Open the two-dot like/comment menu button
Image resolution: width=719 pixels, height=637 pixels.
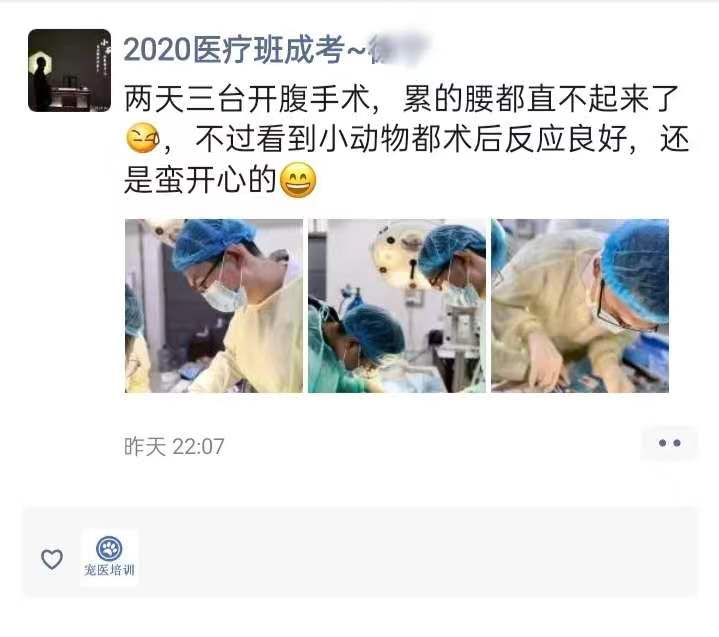click(669, 443)
